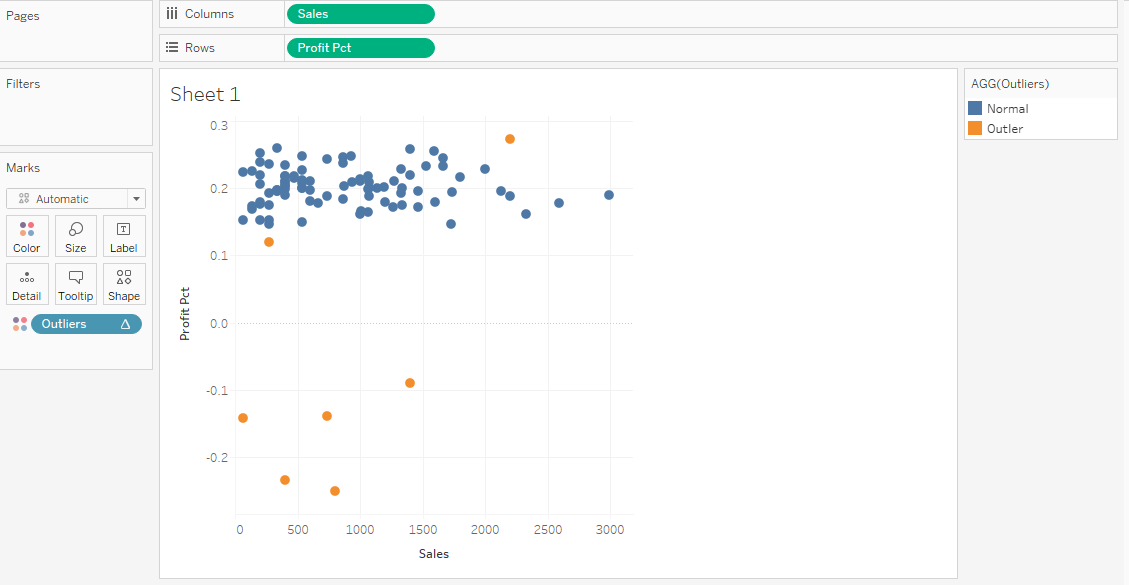1129x585 pixels.
Task: Click the AGG(Outliers) legend header
Action: tap(1012, 83)
